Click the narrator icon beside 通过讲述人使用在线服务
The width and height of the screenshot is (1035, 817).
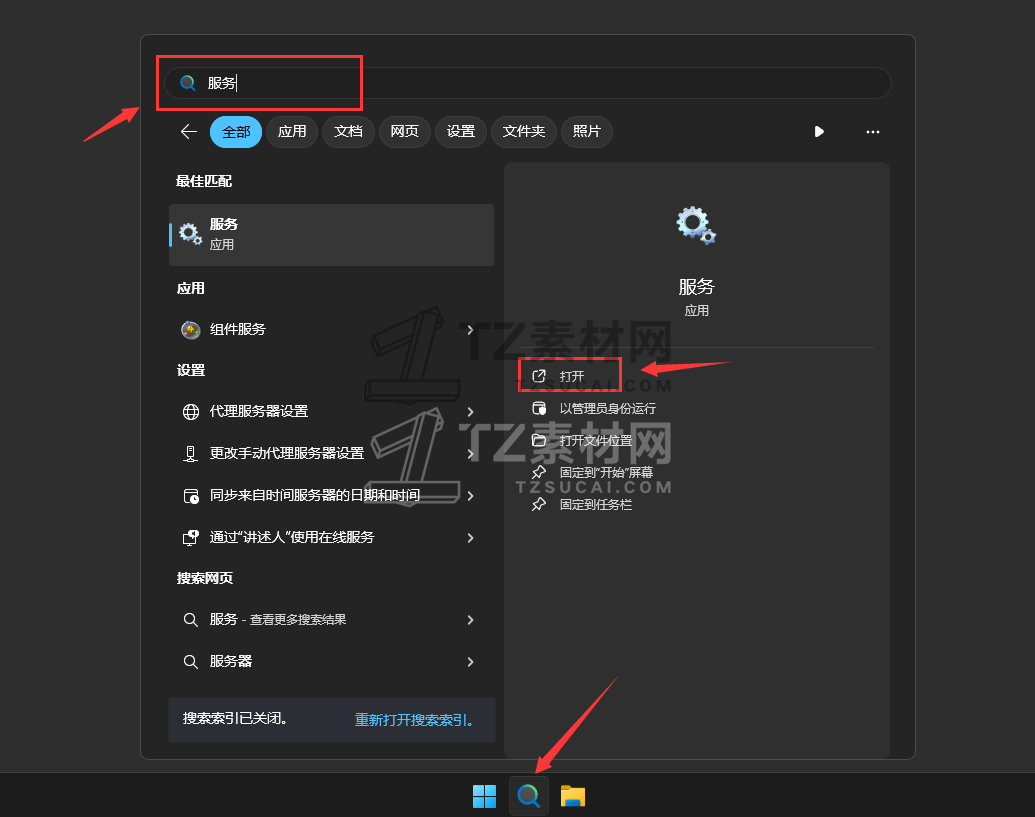191,538
